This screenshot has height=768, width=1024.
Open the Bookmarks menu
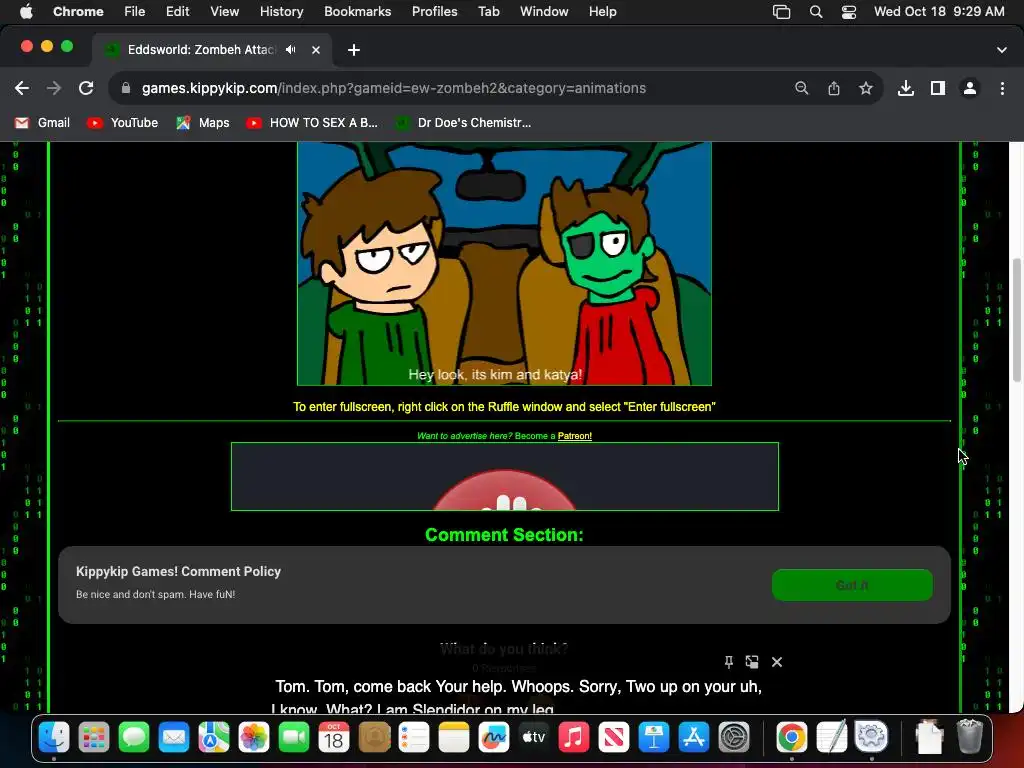tap(357, 11)
